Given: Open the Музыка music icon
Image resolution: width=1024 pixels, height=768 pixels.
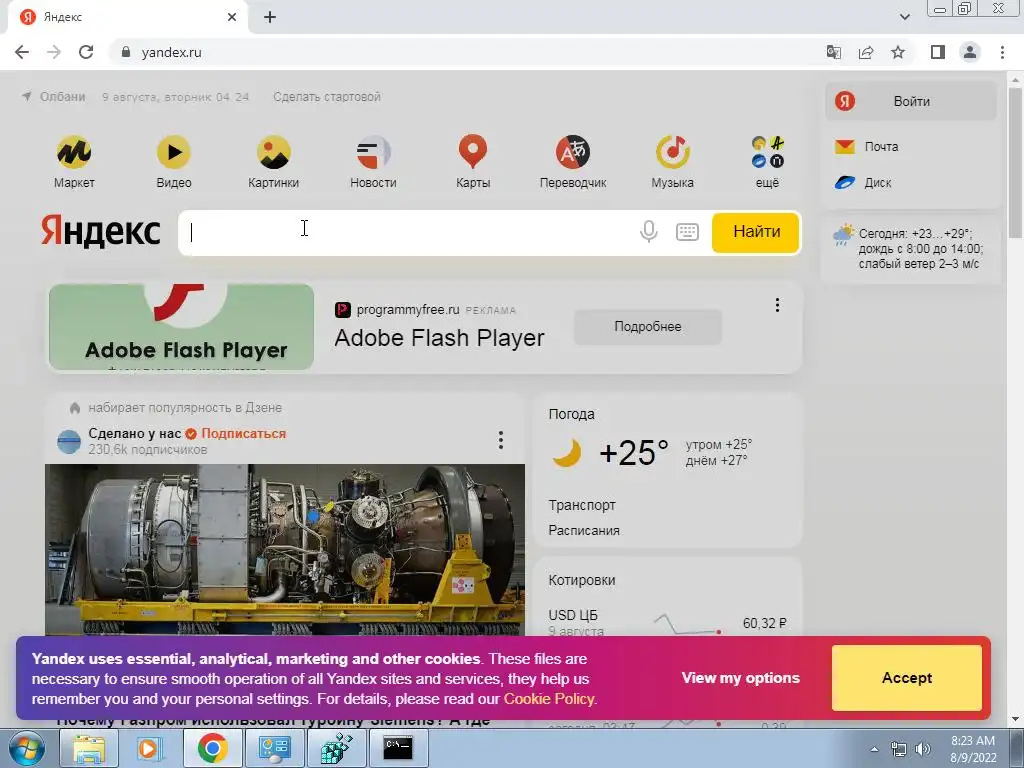Looking at the screenshot, I should [673, 153].
